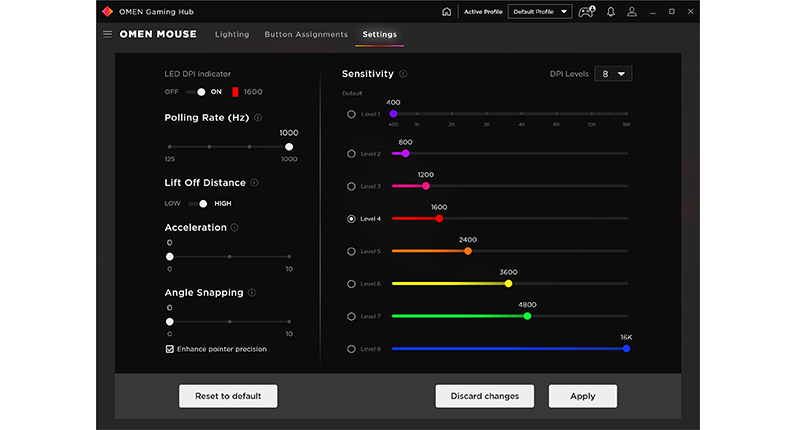Viewport: 795px width, 430px height.
Task: Select Level 5 radio button
Action: (351, 251)
